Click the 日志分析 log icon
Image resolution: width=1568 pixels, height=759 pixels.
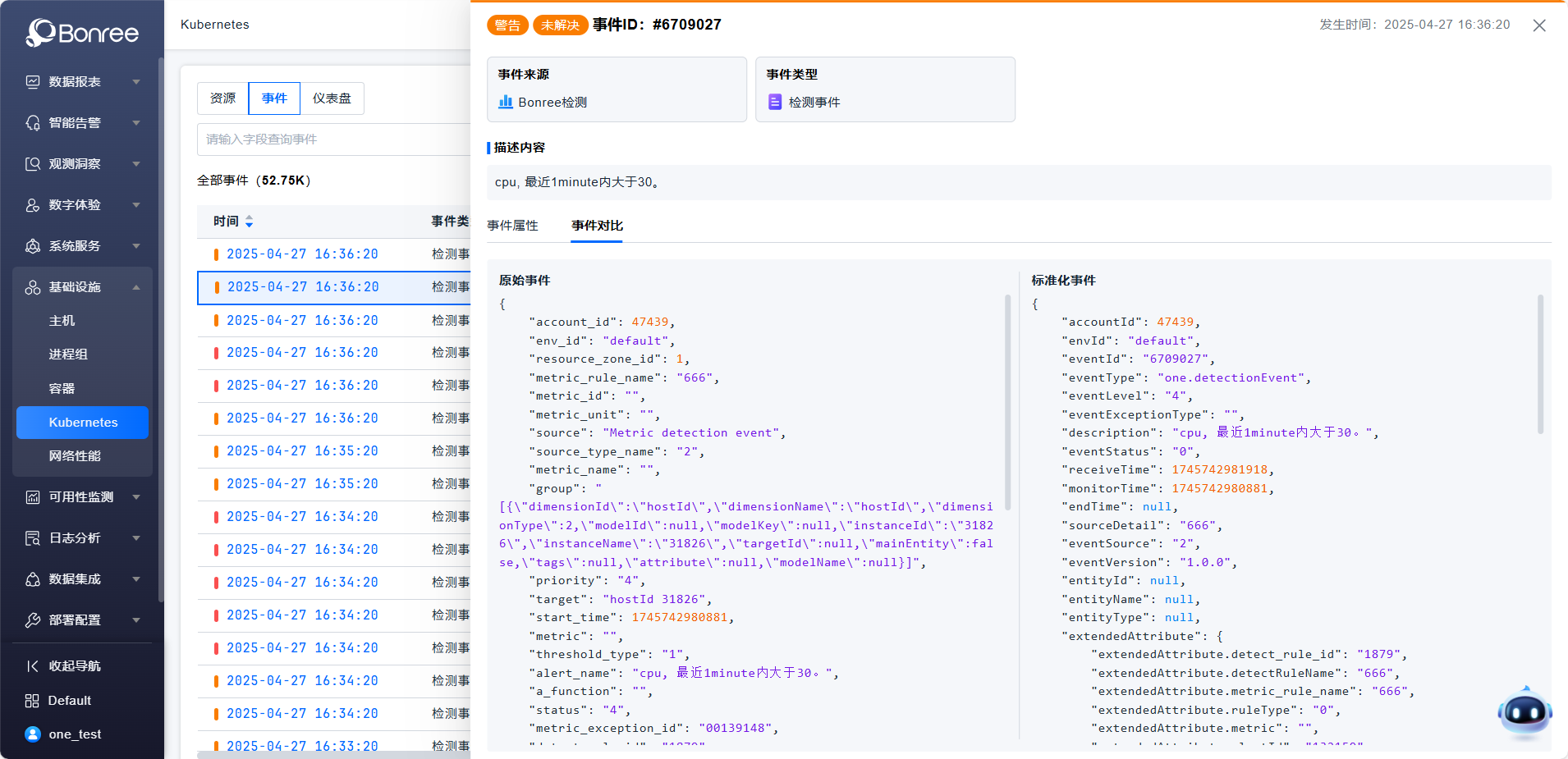[x=33, y=538]
